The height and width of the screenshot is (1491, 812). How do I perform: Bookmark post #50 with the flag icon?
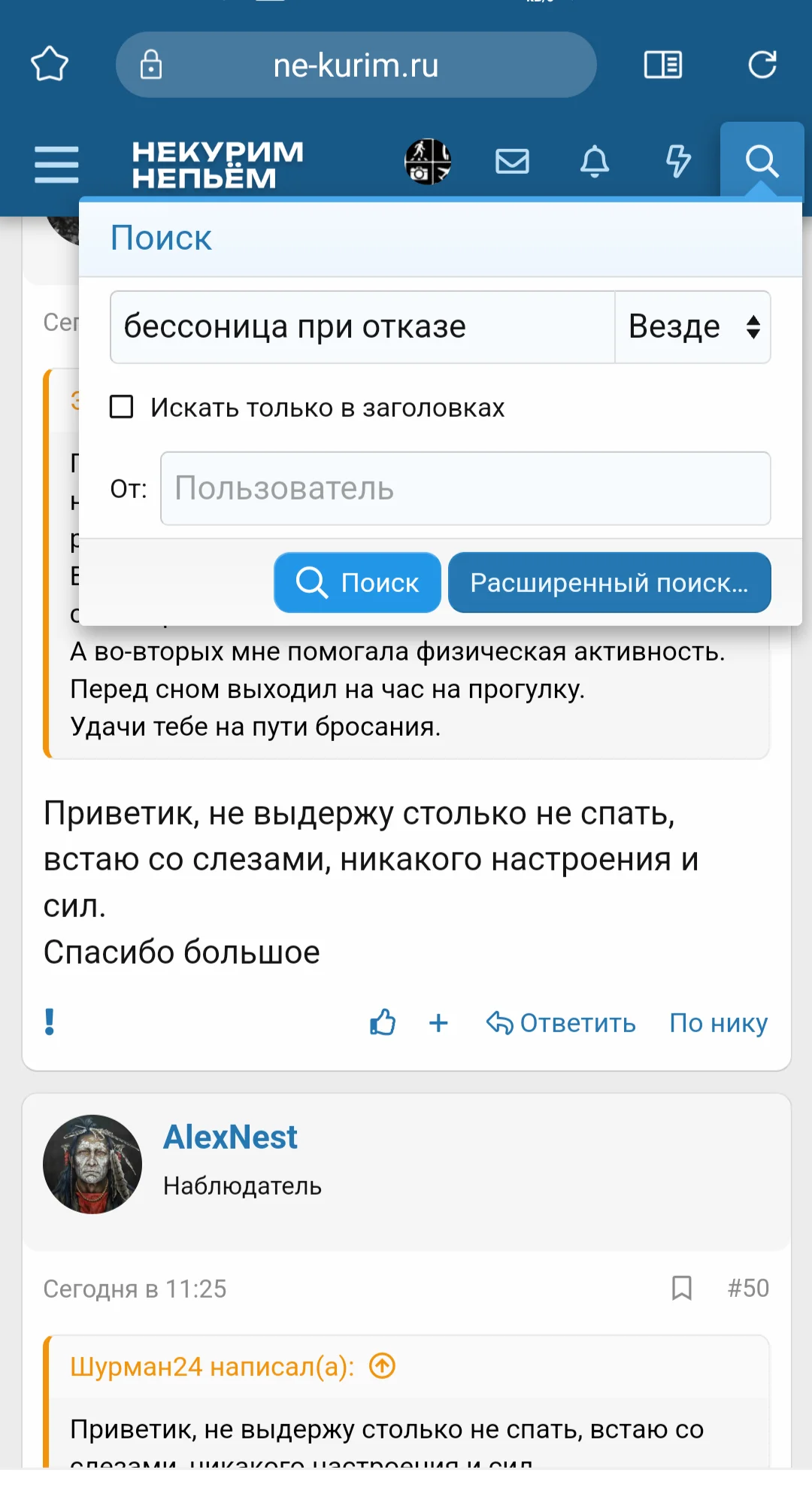[x=681, y=1288]
